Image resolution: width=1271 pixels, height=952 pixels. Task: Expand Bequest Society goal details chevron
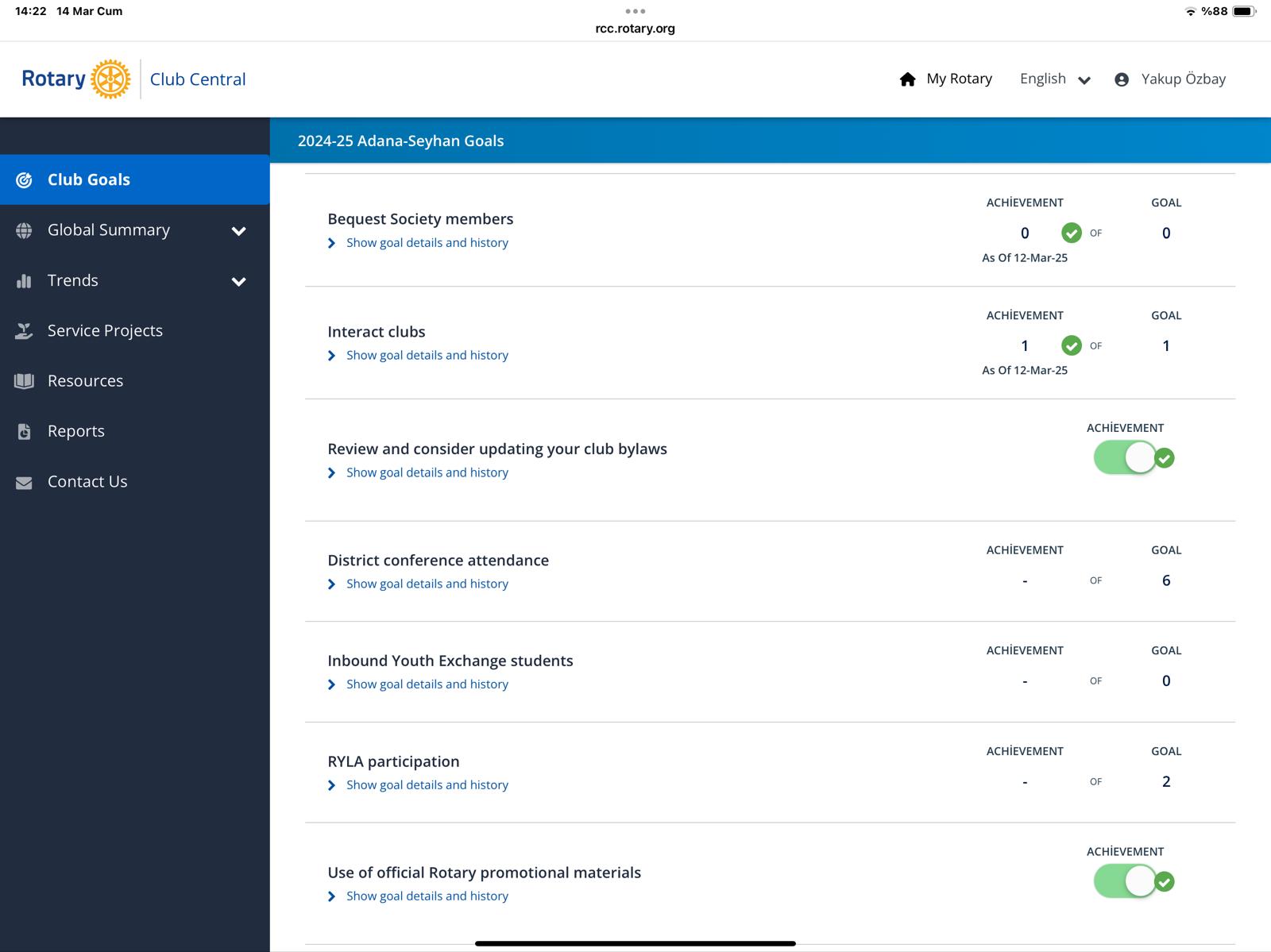point(332,243)
